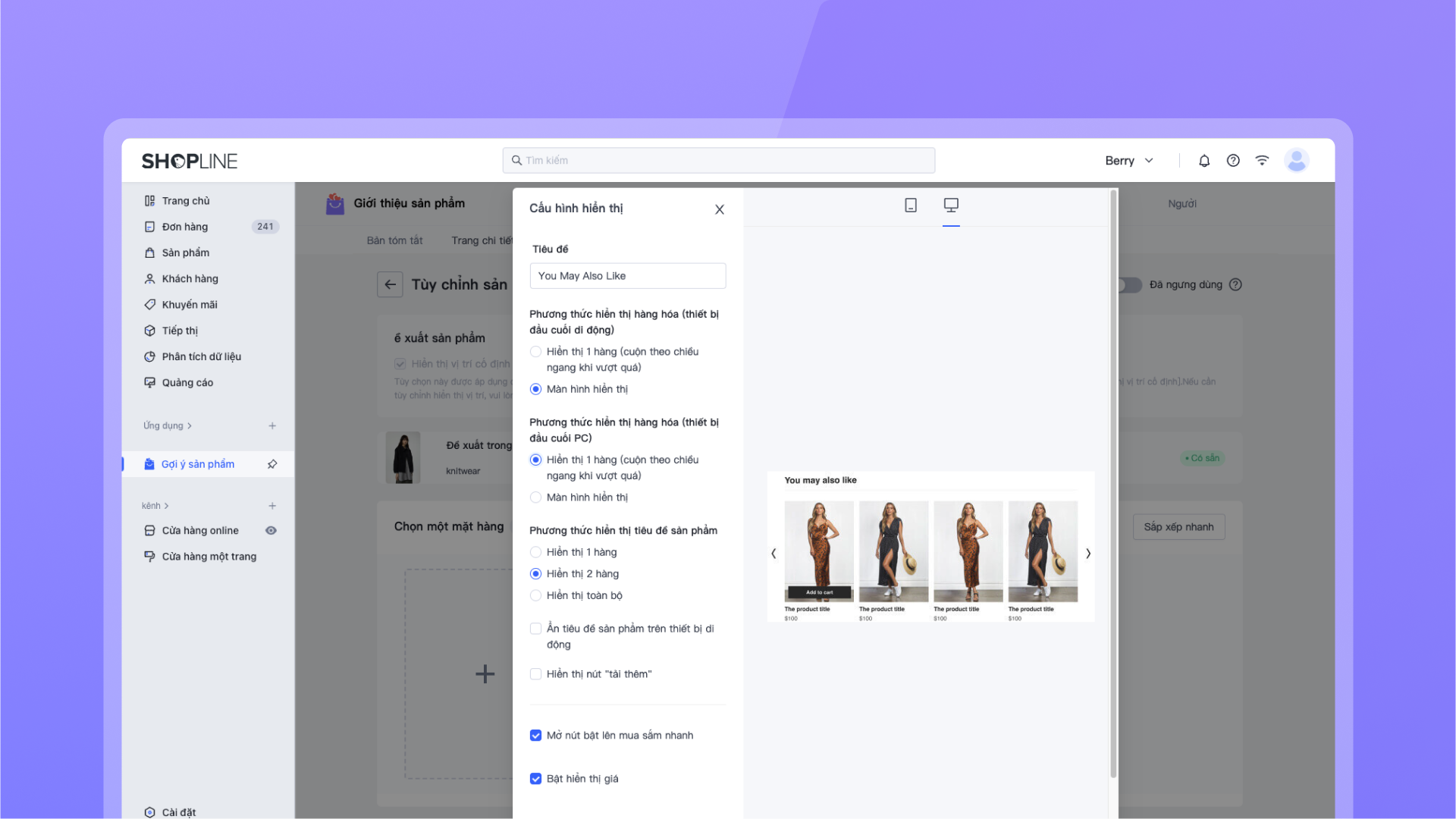Show next products in carousel preview
Viewport: 1456px width, 819px height.
coord(1088,554)
